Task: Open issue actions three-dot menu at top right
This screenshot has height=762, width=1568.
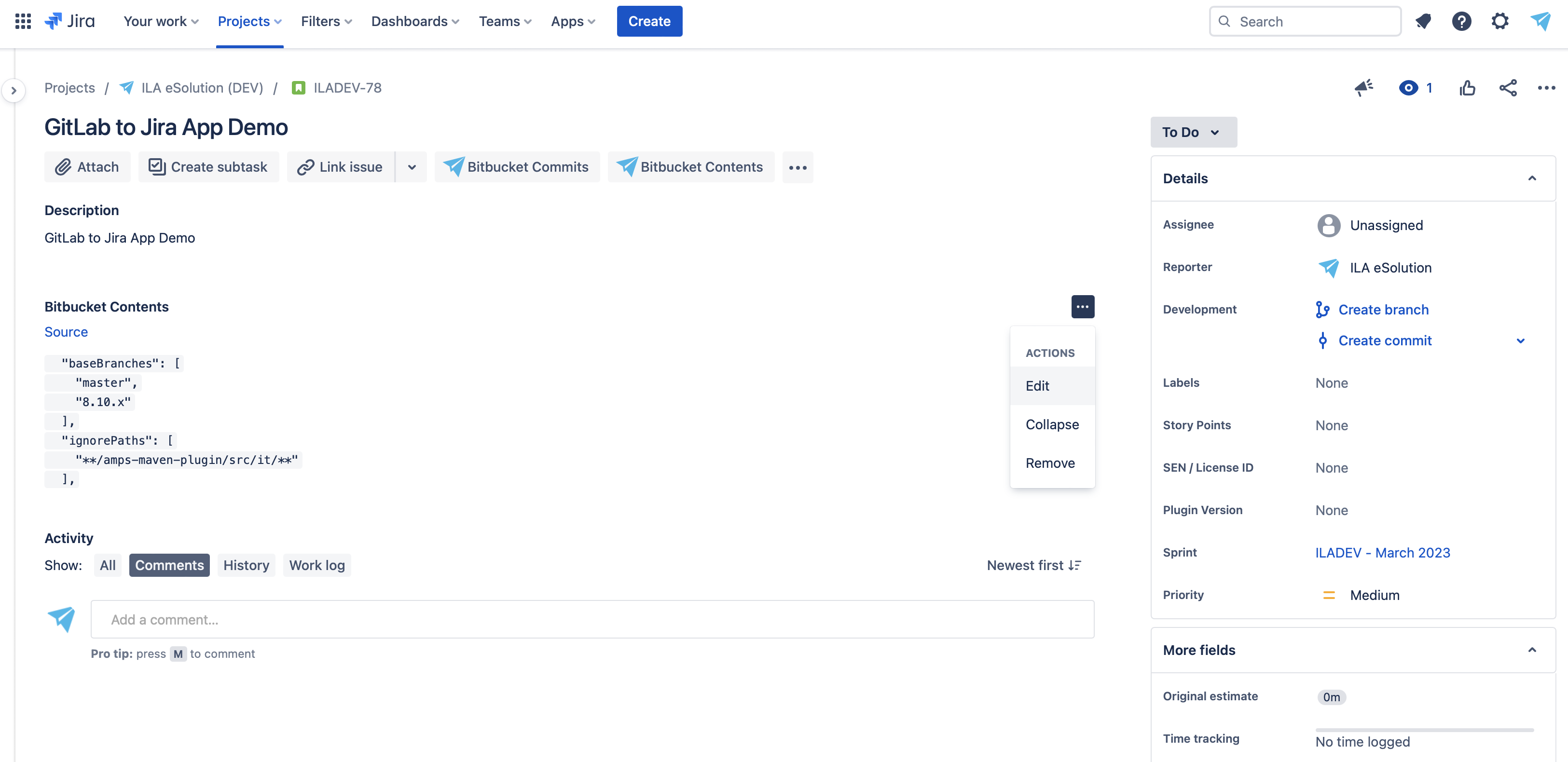Action: click(x=1546, y=88)
